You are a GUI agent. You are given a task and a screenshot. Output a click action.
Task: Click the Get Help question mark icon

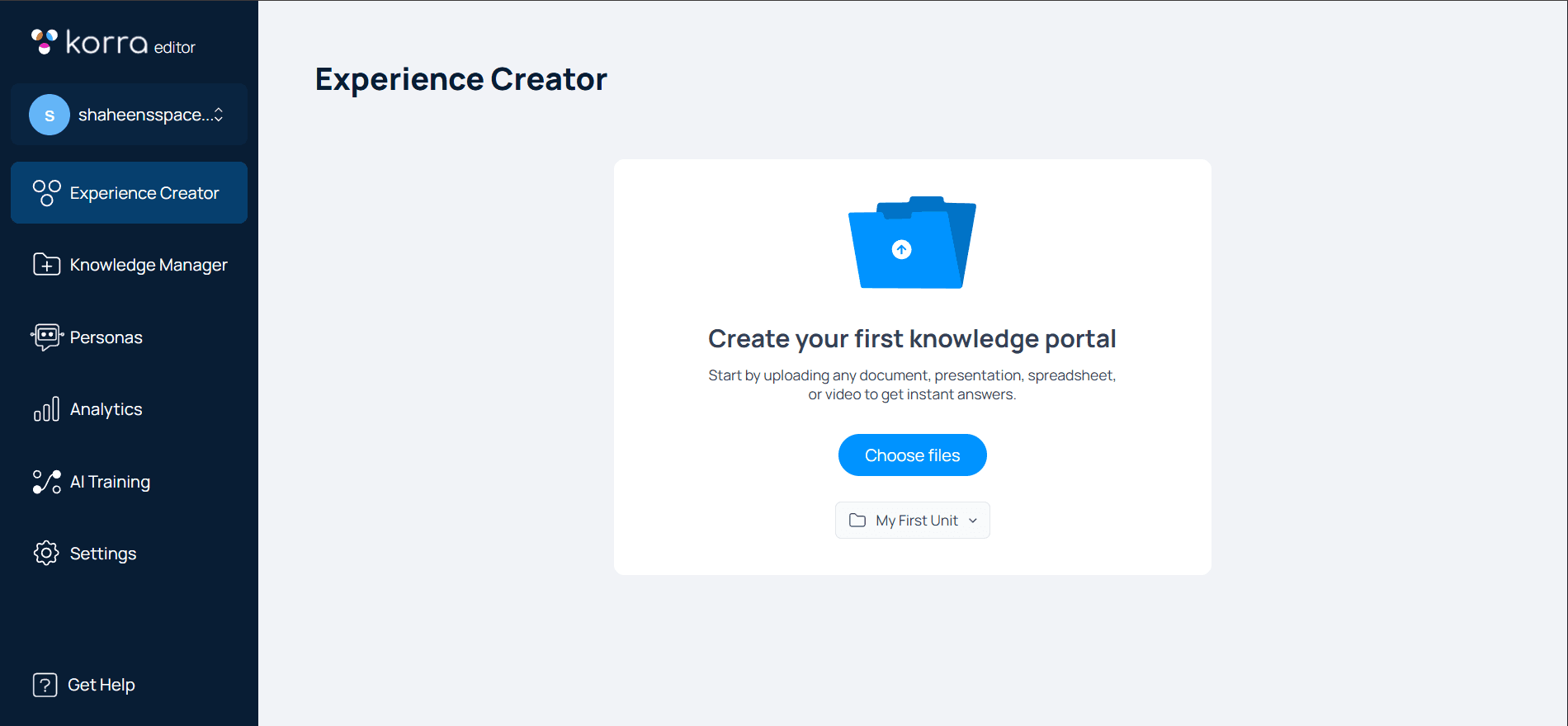45,685
